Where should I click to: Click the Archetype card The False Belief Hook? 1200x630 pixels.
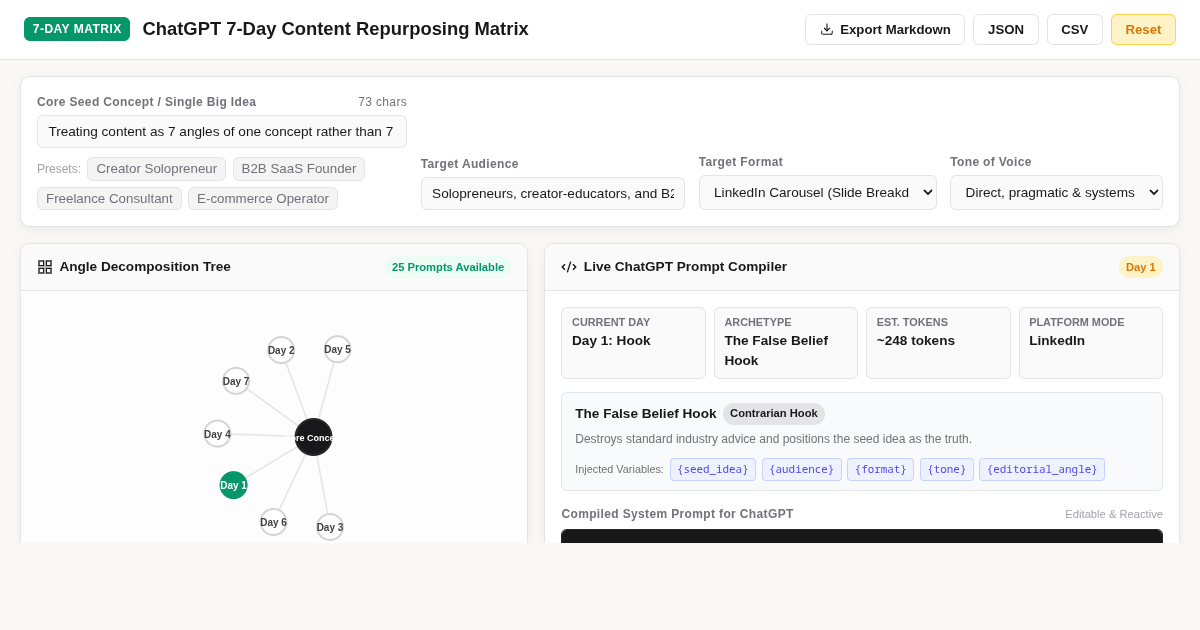click(x=786, y=343)
